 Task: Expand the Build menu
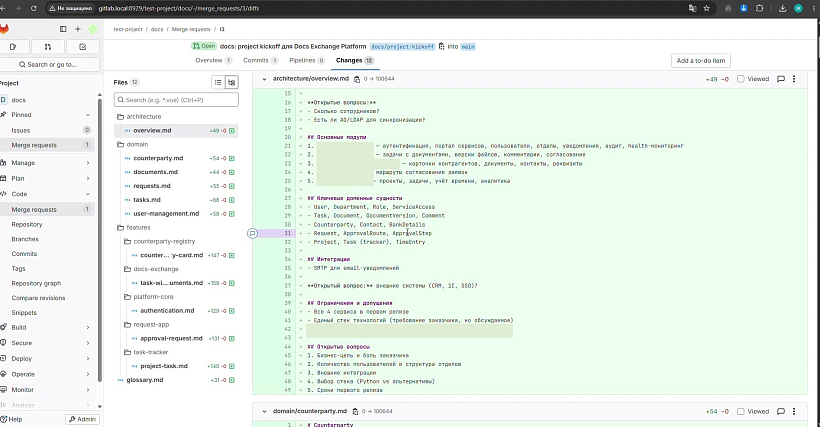[47, 328]
